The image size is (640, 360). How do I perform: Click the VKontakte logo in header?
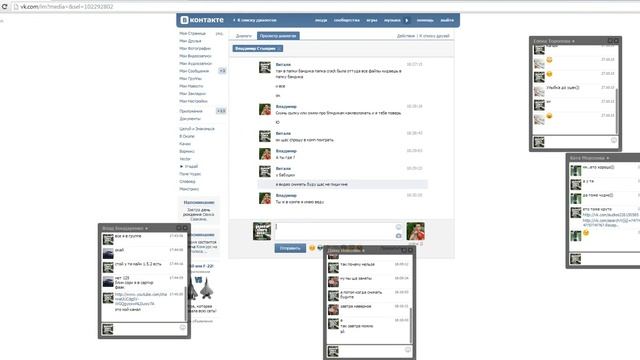click(202, 20)
